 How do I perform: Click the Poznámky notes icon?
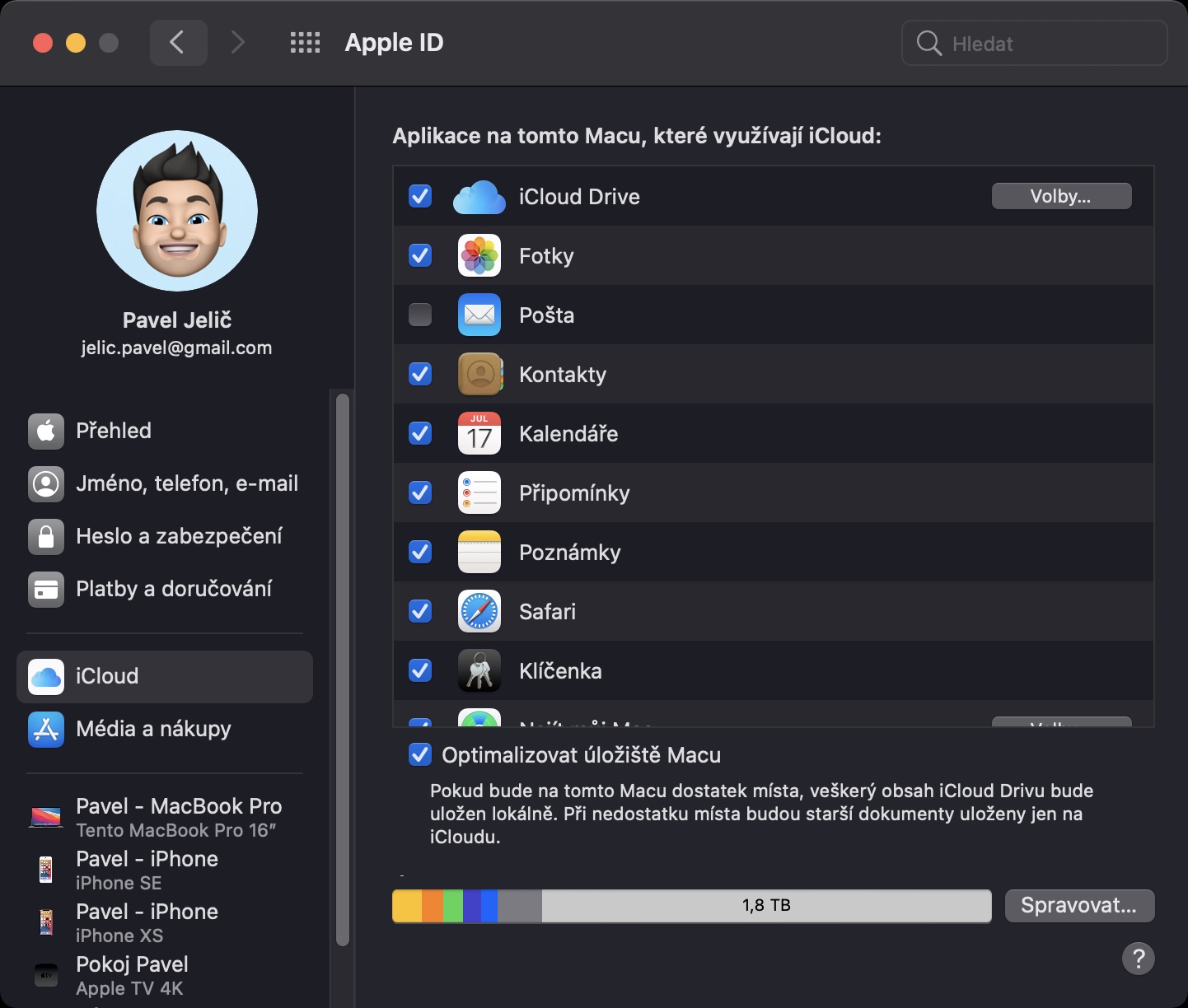click(x=479, y=553)
